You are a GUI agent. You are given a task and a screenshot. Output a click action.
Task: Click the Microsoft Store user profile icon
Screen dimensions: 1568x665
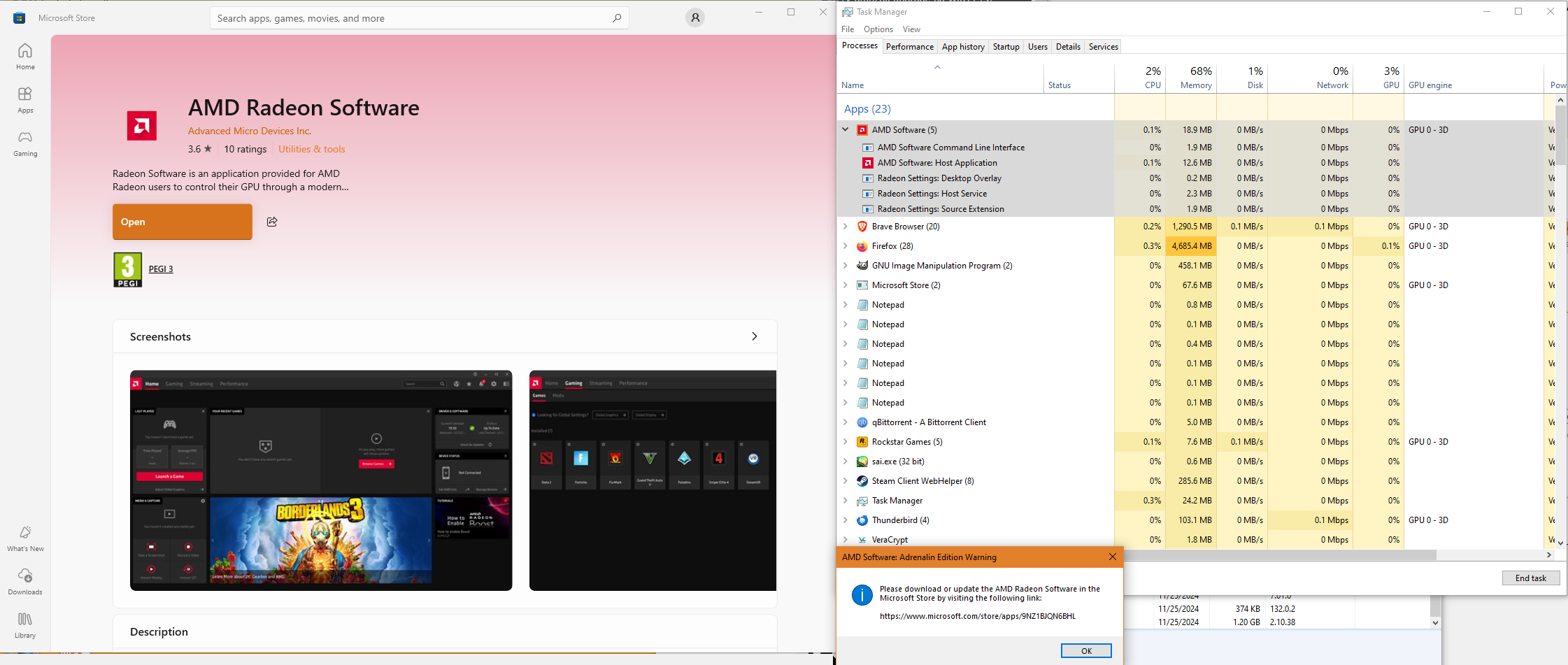tap(695, 18)
